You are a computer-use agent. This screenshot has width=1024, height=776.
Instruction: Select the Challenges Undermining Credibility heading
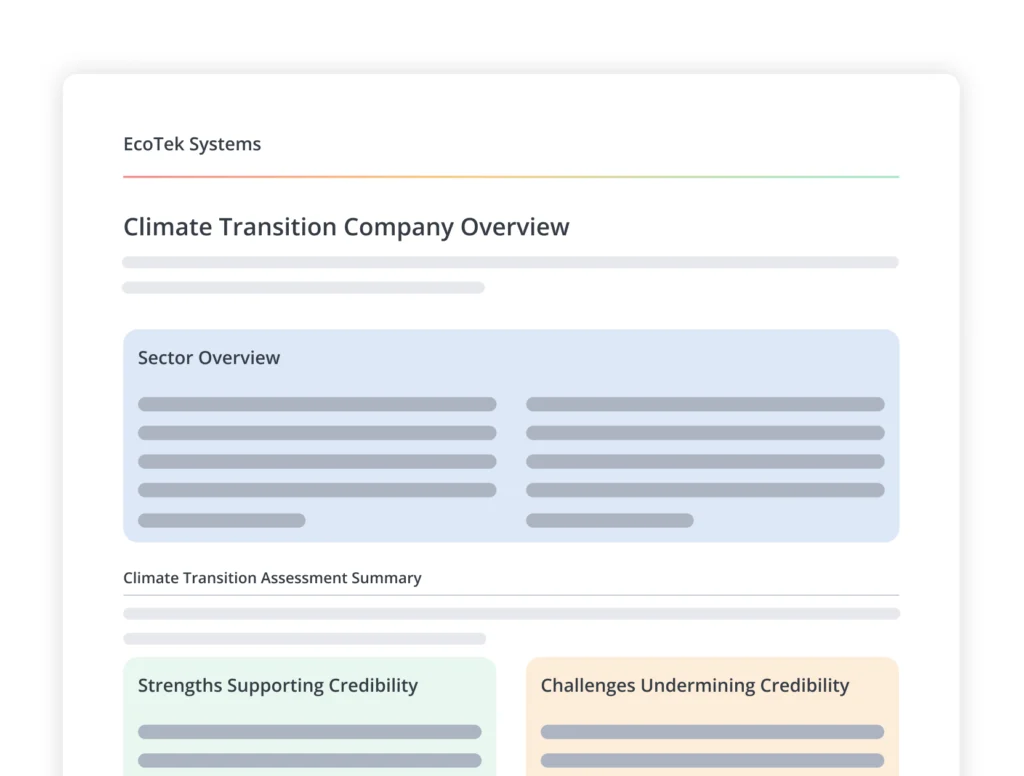point(695,686)
